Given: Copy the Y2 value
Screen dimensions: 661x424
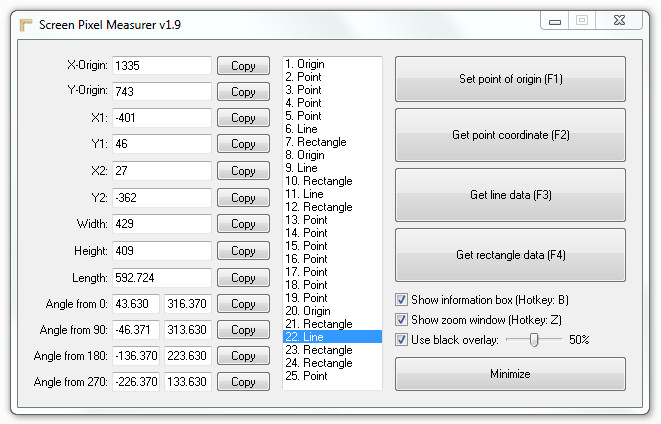Looking at the screenshot, I should pos(243,198).
